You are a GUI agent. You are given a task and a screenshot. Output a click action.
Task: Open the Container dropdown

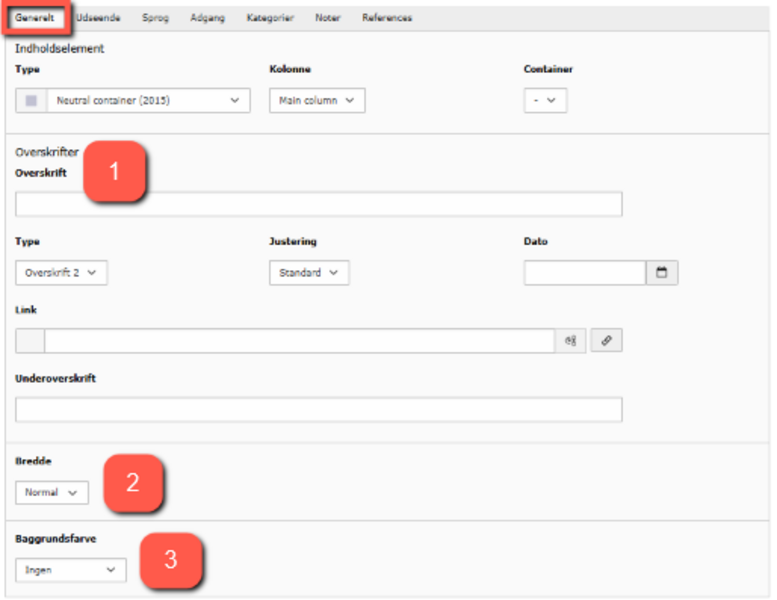coord(545,101)
